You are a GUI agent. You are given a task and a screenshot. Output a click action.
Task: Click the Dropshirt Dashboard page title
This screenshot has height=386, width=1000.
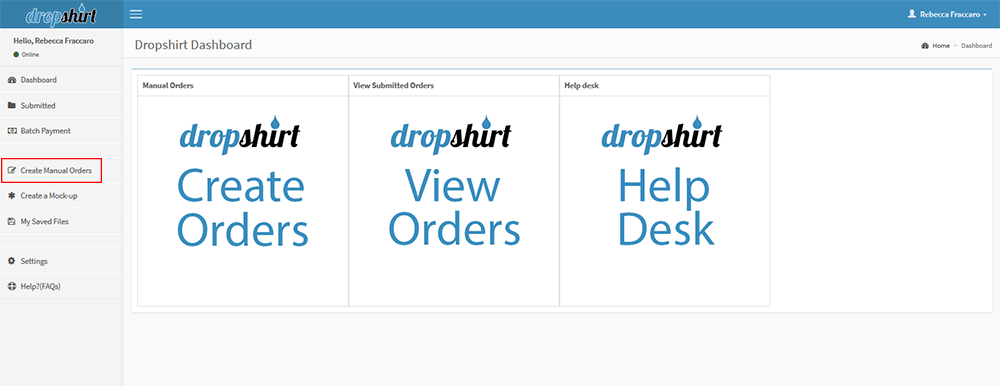[193, 45]
